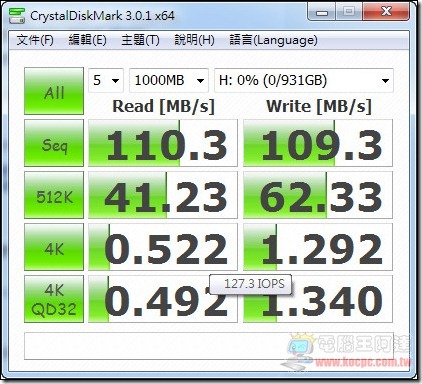
Task: Click the 127.3 IOPS tooltip
Action: pyautogui.click(x=251, y=284)
